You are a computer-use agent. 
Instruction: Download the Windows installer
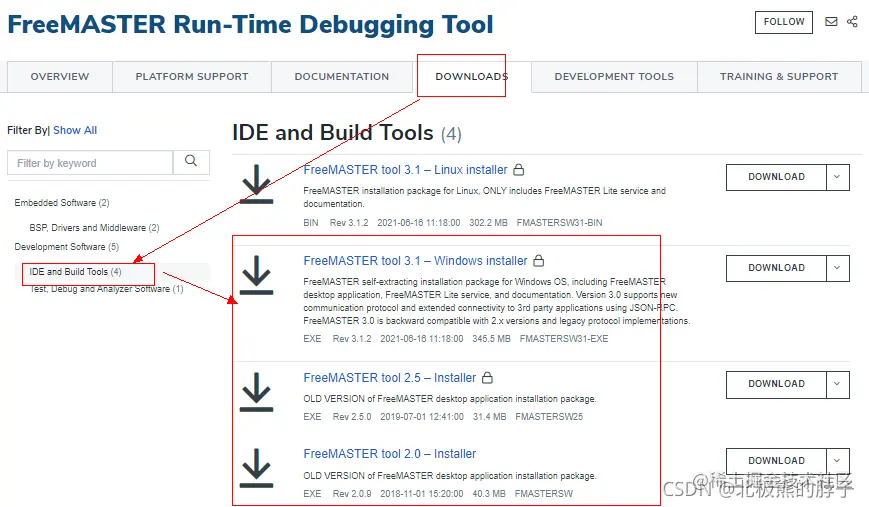coord(776,268)
